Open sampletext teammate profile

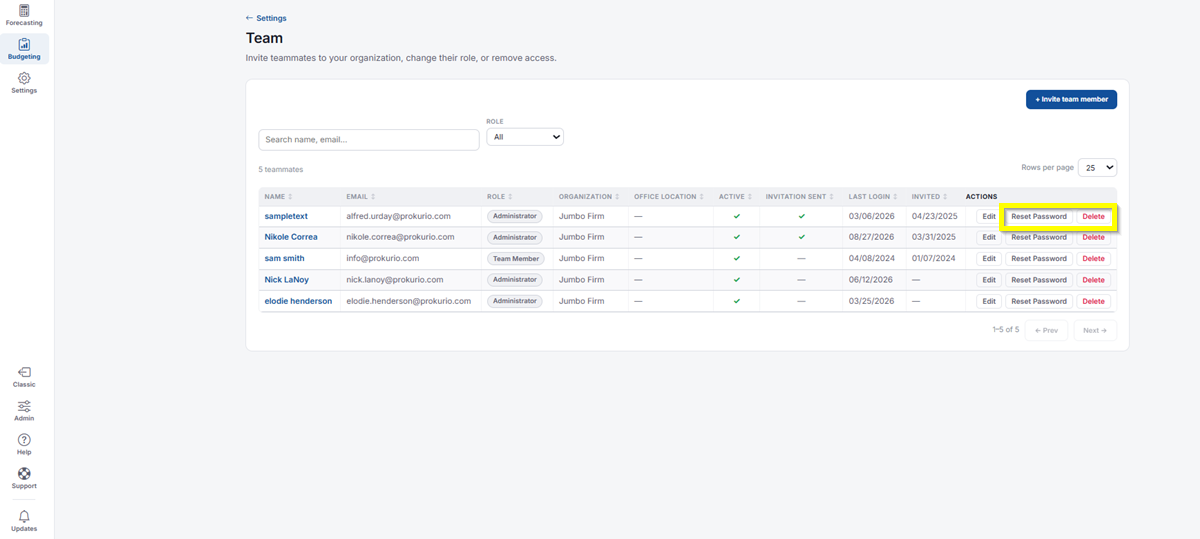(x=286, y=216)
